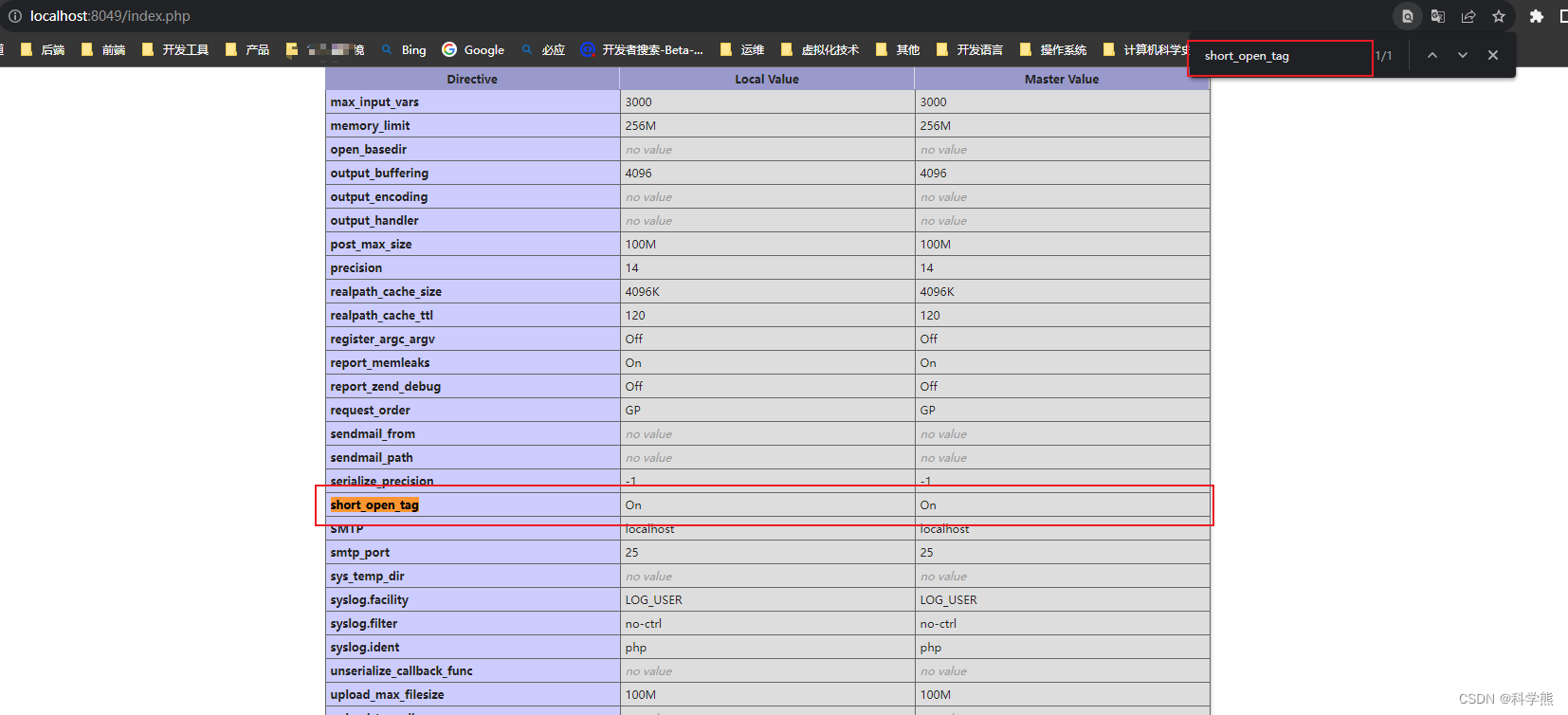
Task: Open the 开发者搜索-Beta bookmark
Action: pos(642,49)
